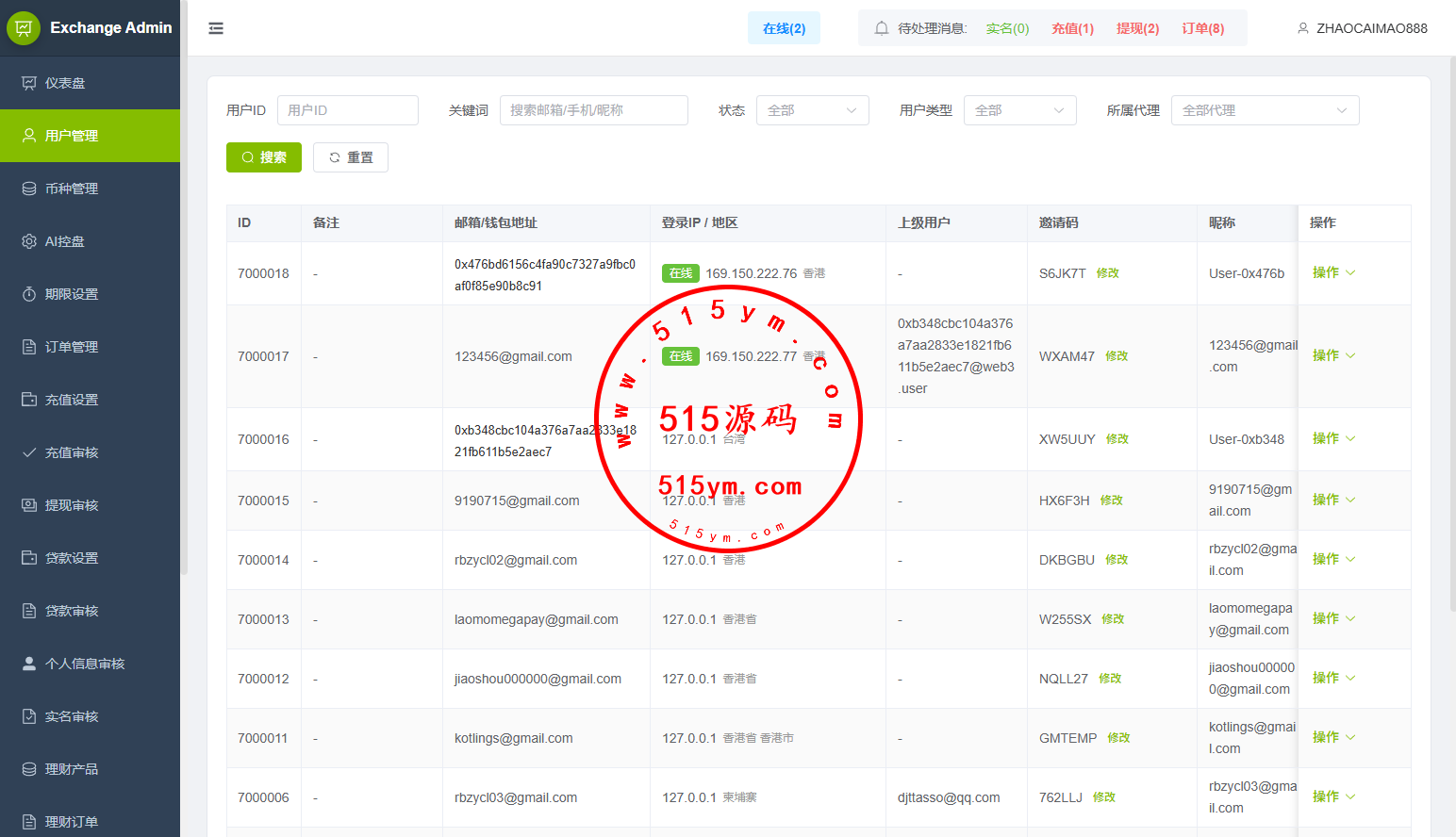Focus the 用户ID input field
Image resolution: width=1456 pixels, height=837 pixels.
(x=347, y=110)
